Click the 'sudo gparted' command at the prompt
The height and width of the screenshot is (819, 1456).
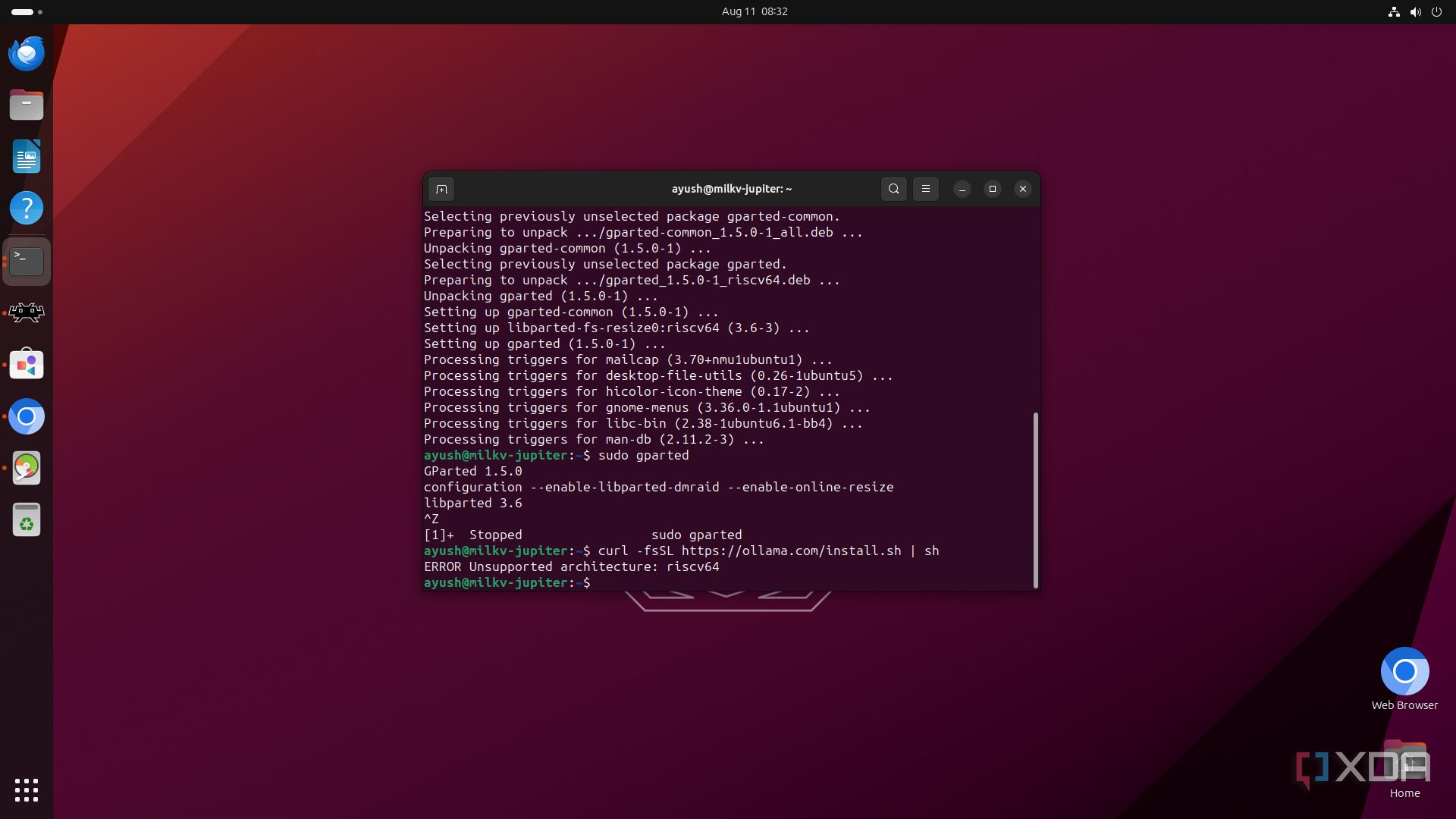tap(643, 455)
